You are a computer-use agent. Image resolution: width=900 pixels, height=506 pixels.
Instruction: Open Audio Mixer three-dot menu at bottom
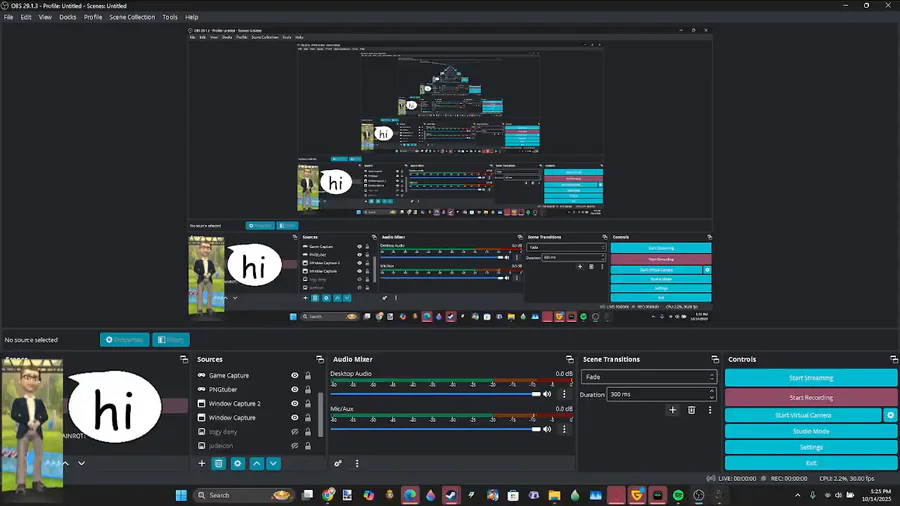tap(357, 464)
